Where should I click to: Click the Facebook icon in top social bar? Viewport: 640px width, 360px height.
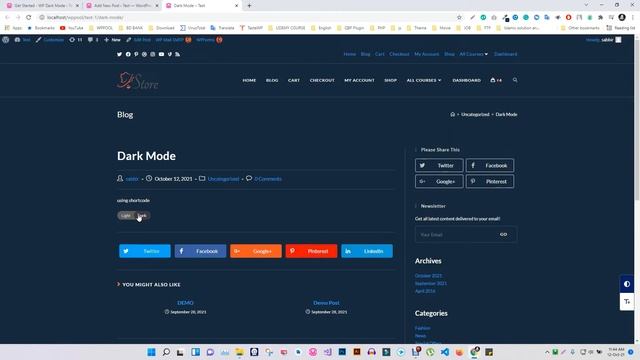(128, 54)
